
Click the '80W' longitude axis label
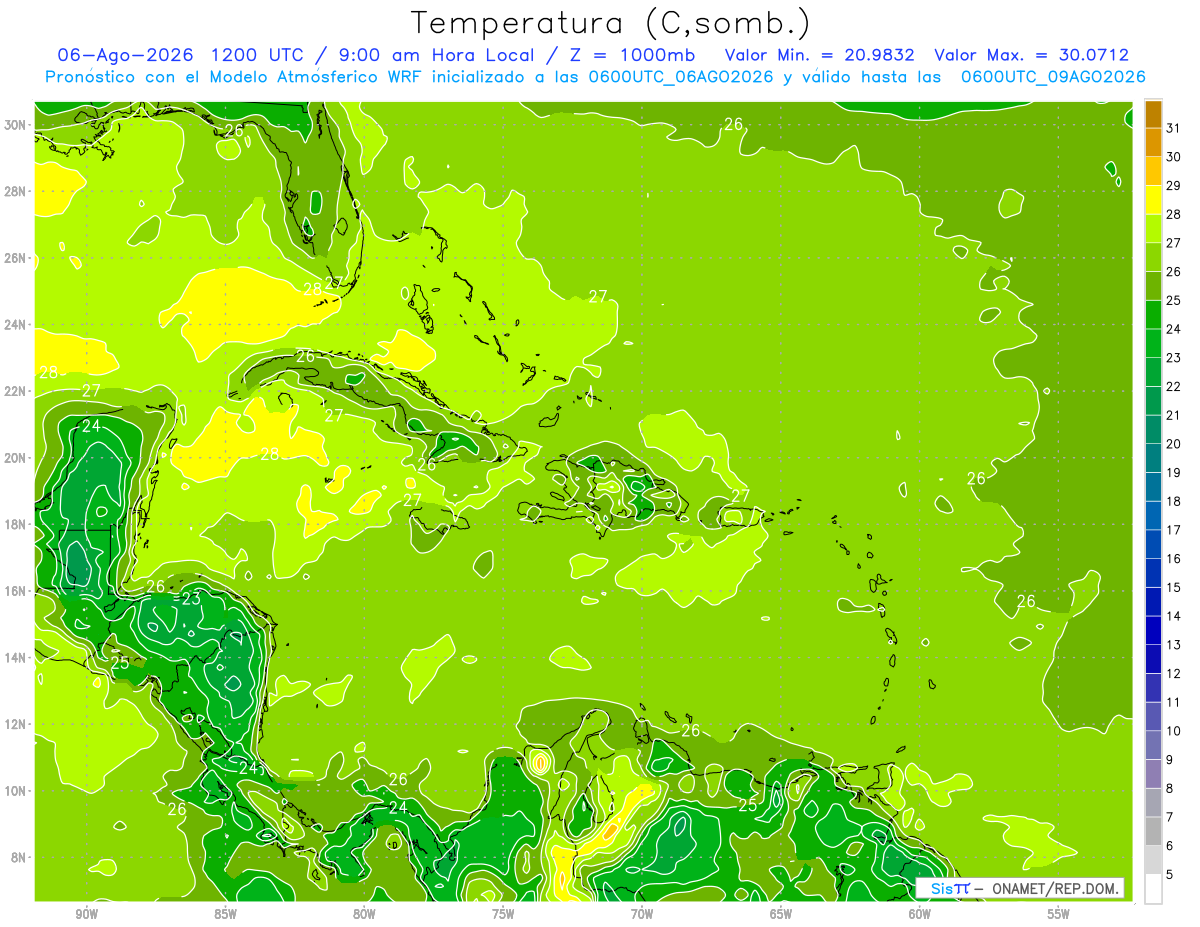364,915
